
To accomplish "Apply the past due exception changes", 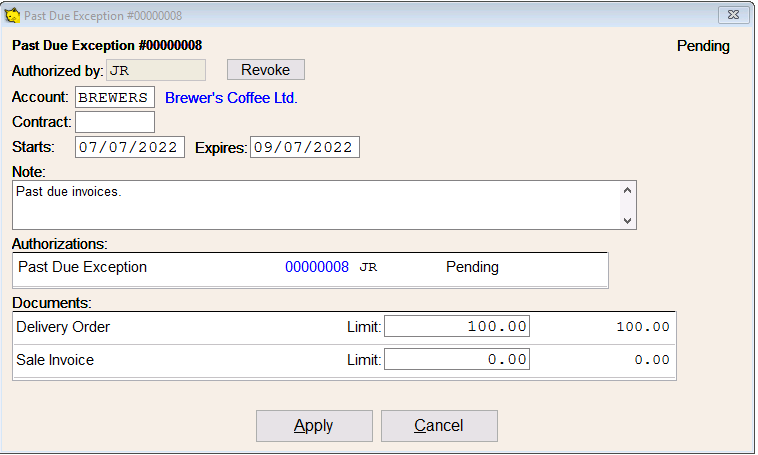I will 314,426.
